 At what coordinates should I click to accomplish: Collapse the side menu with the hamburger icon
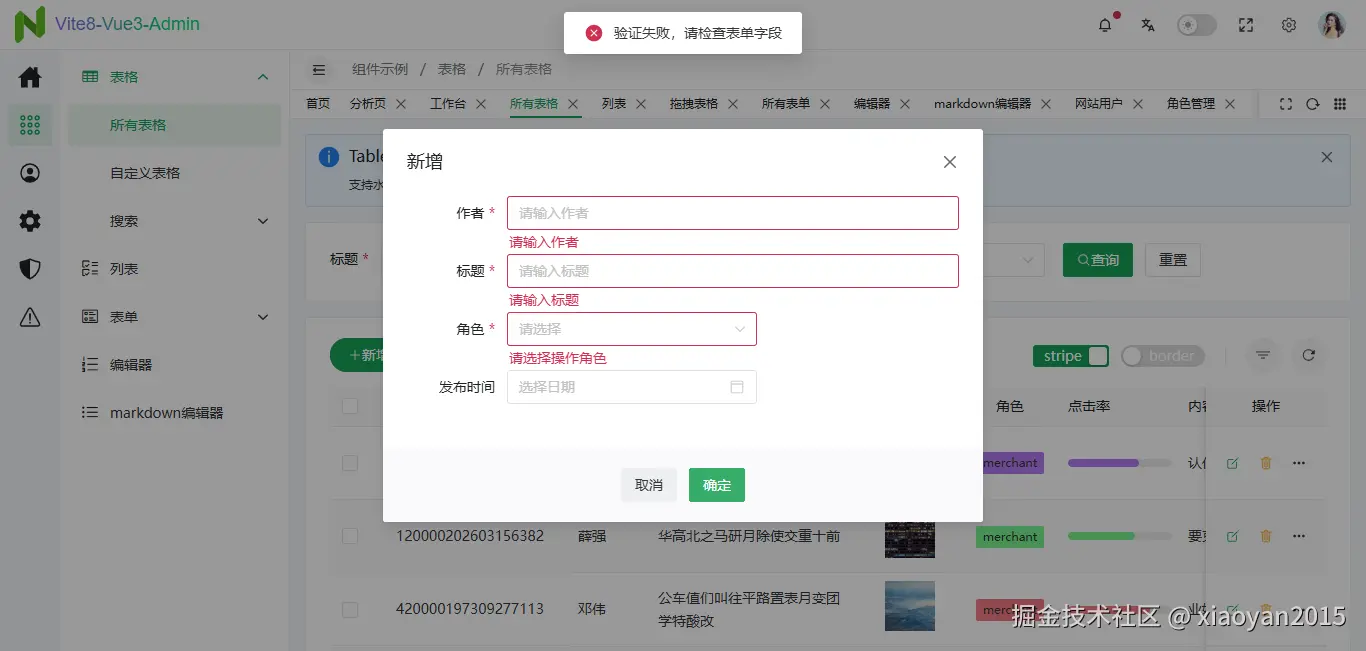(x=319, y=70)
